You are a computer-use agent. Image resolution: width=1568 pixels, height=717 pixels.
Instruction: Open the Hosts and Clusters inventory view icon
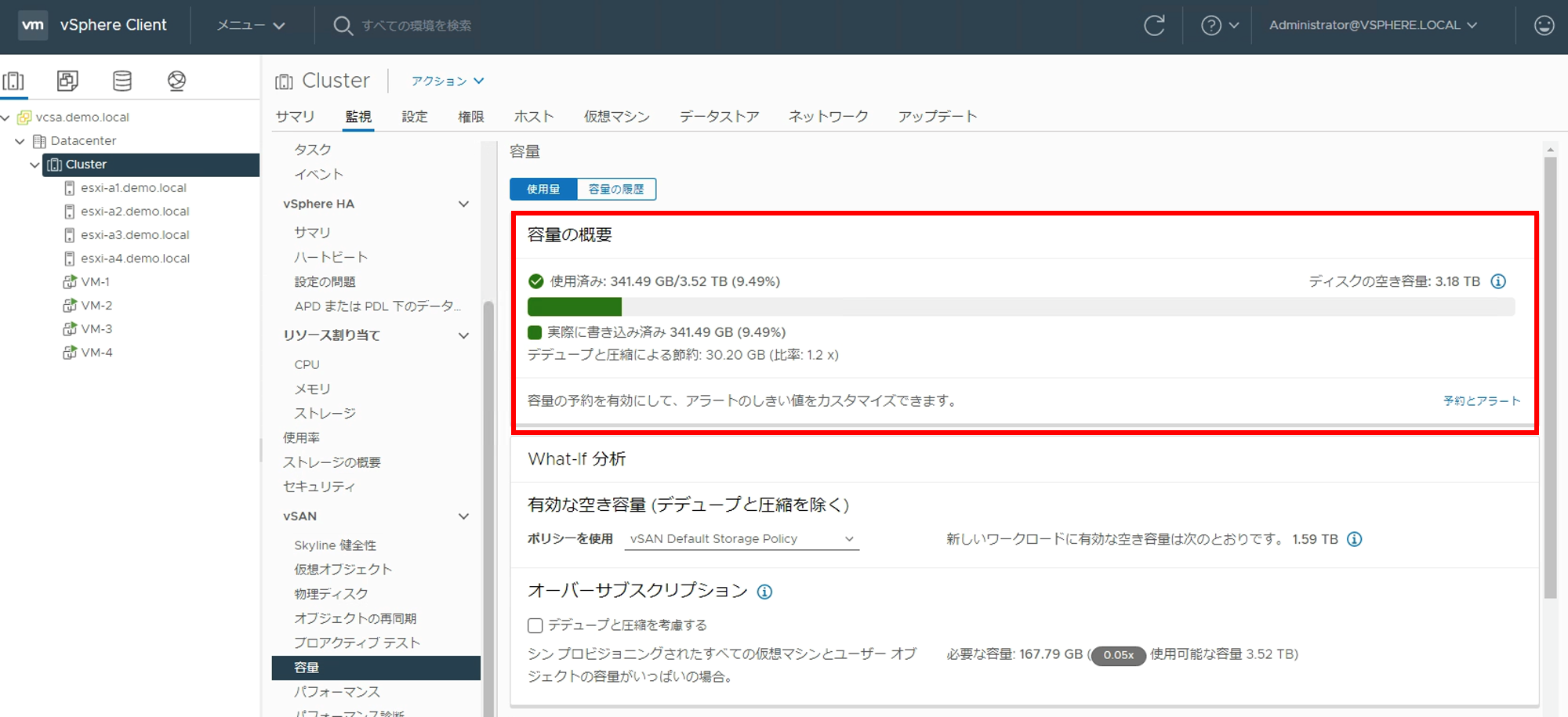click(x=13, y=81)
